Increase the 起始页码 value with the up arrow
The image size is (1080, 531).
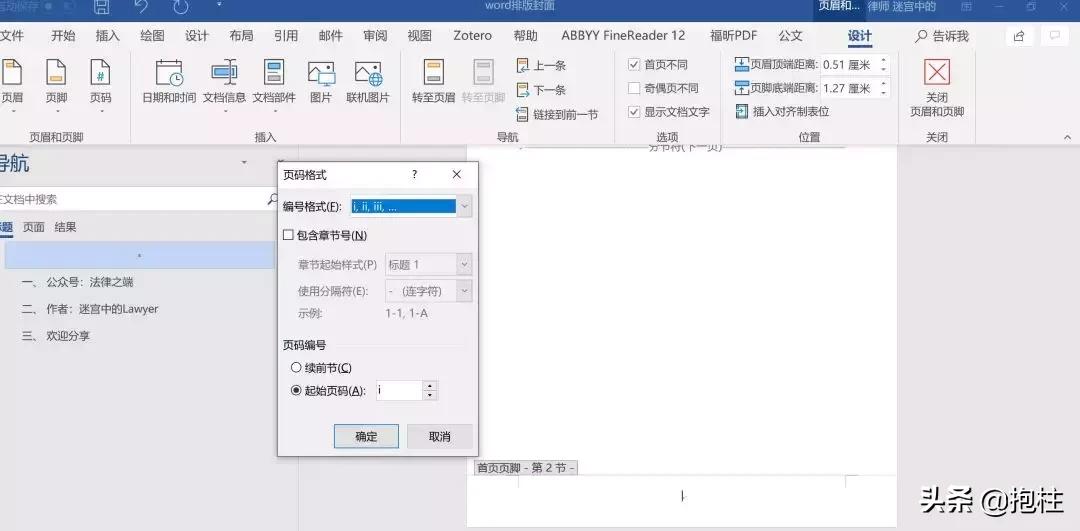pos(430,386)
